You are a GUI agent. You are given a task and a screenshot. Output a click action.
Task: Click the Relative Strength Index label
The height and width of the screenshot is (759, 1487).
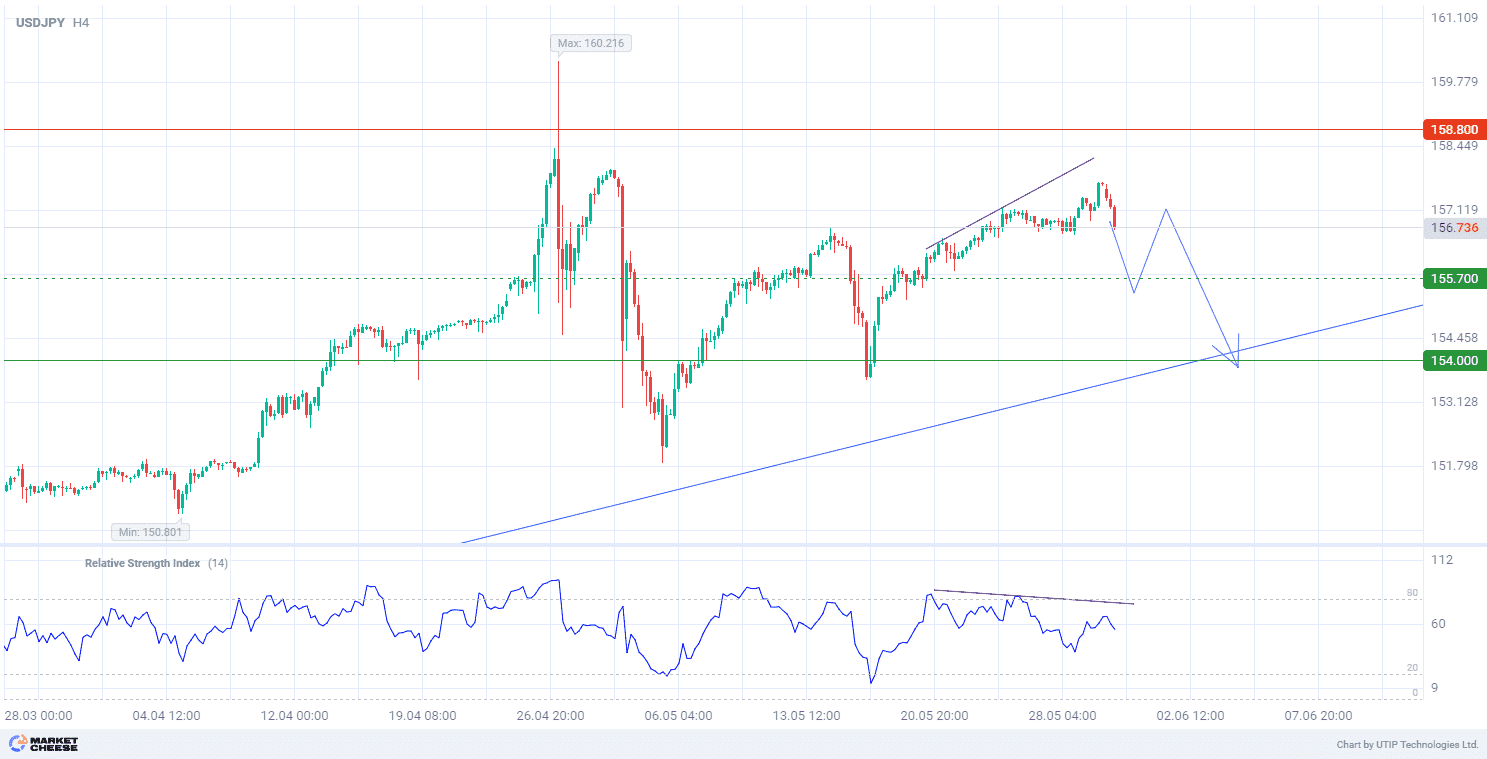click(142, 563)
